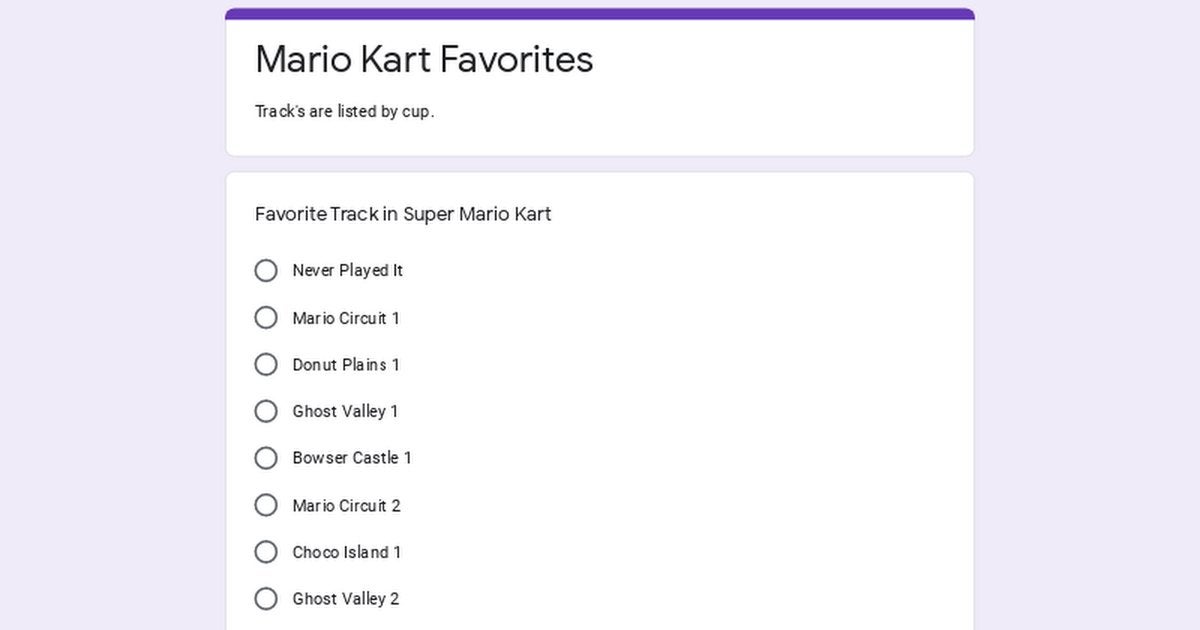Mark the Ghost Valley 1 radio circle

(x=266, y=411)
